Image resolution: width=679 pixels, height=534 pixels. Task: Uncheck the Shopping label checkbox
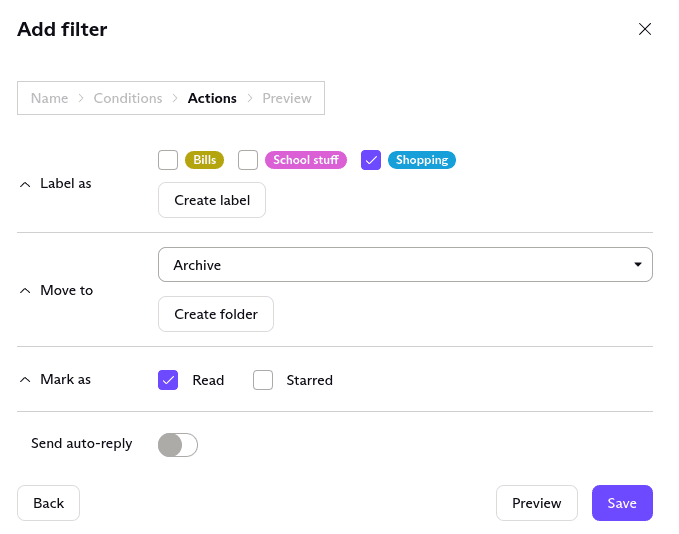tap(371, 160)
